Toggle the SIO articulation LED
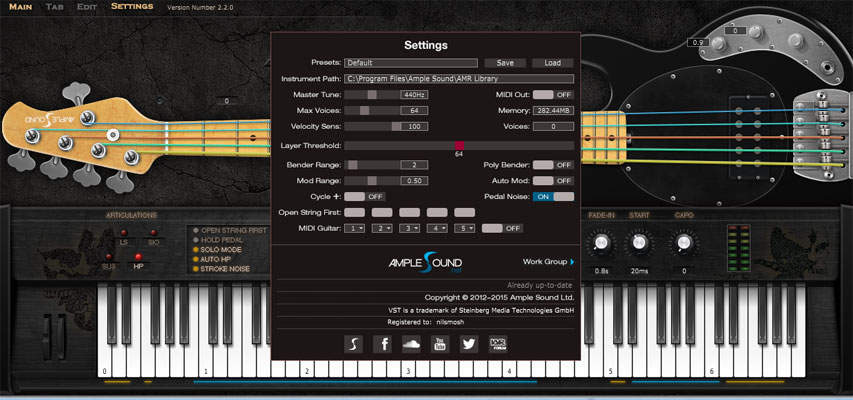This screenshot has height=400, width=853. pyautogui.click(x=153, y=233)
